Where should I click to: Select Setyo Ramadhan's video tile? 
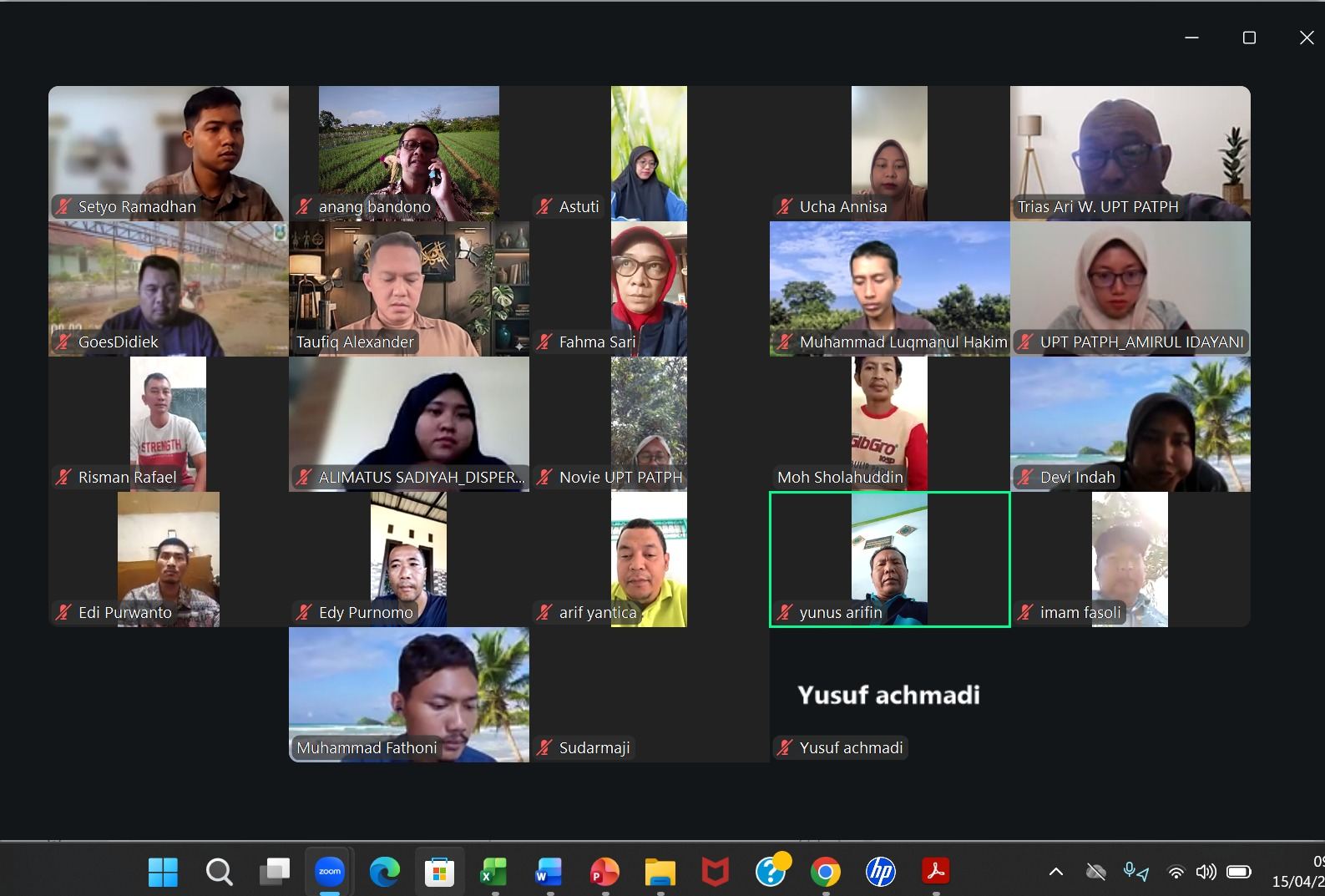coord(169,154)
